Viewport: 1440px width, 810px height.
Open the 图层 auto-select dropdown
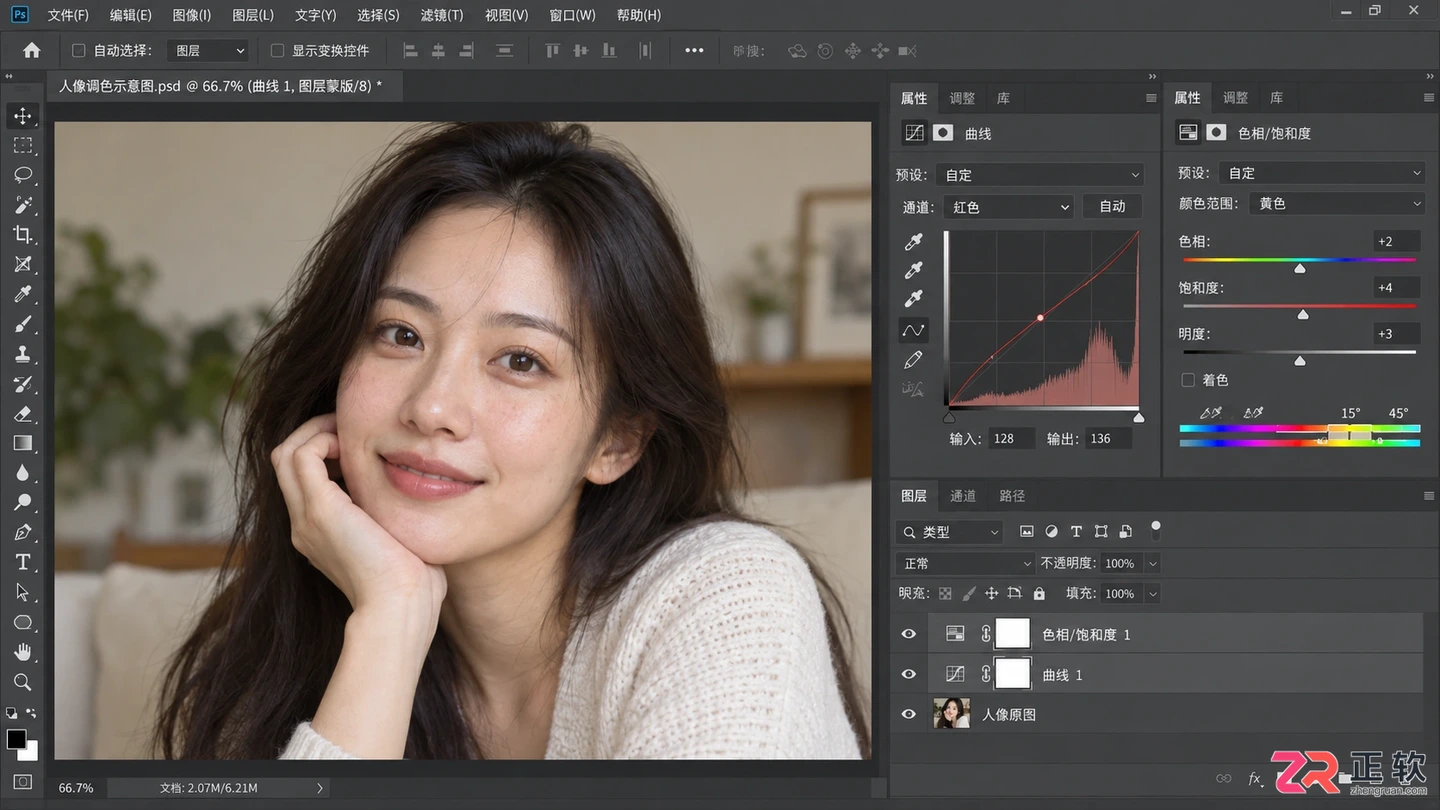[x=209, y=50]
